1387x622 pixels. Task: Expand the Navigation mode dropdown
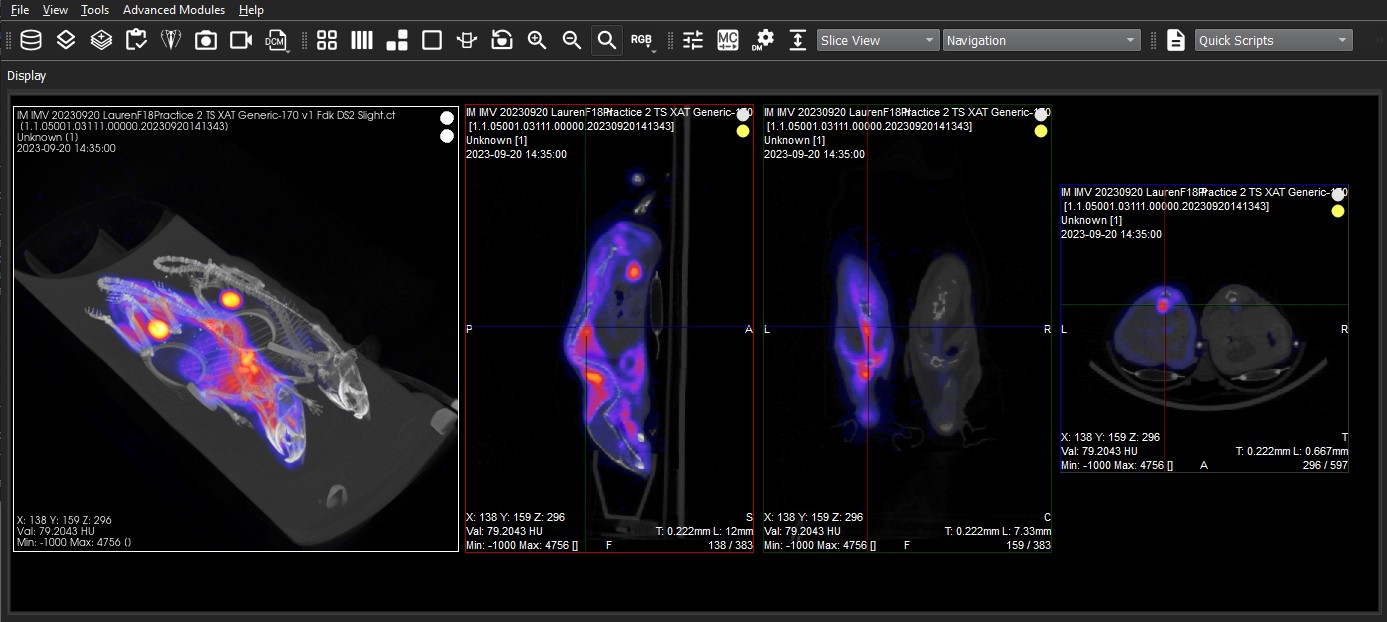pyautogui.click(x=1041, y=40)
